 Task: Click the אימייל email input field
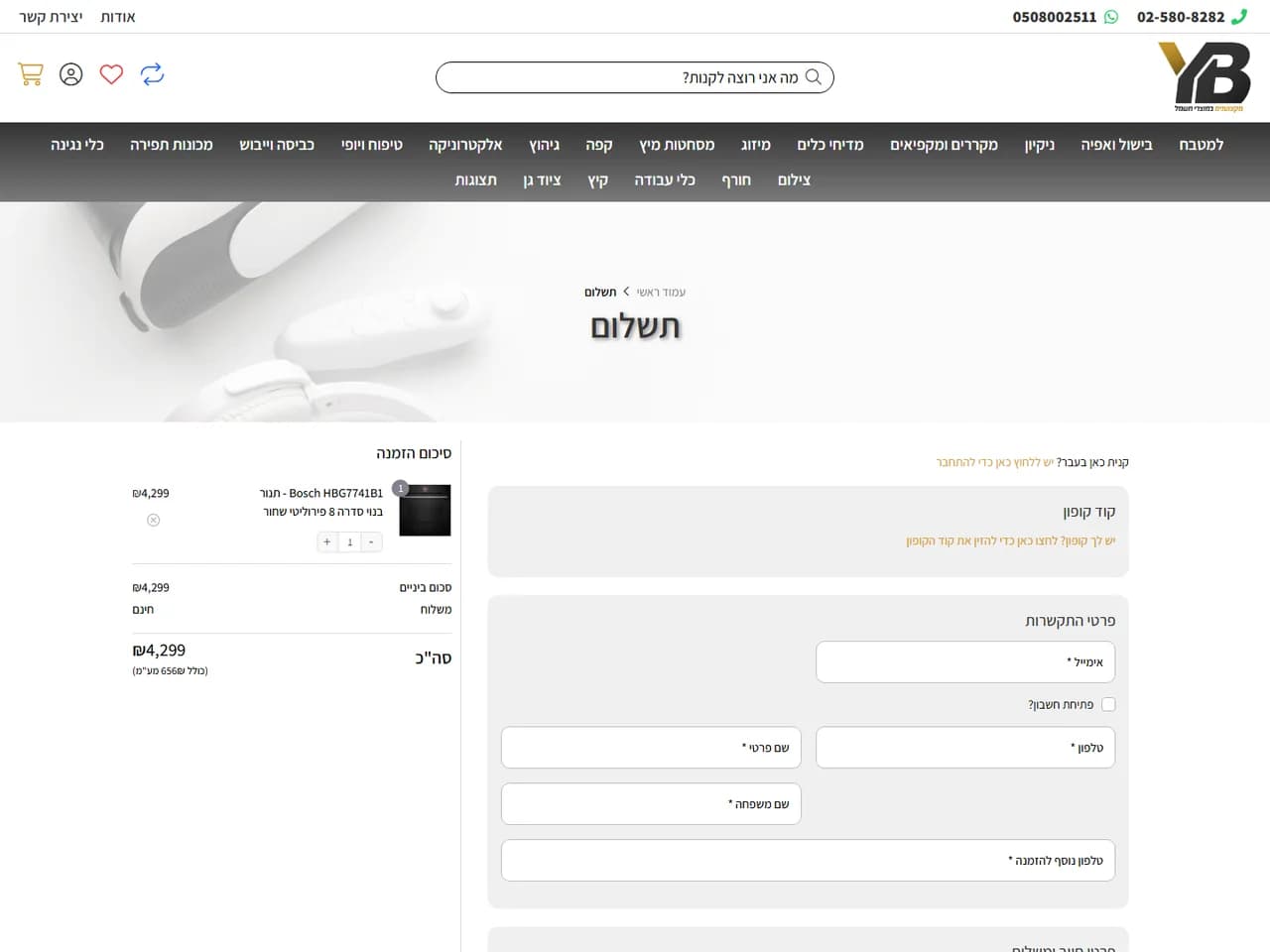(x=965, y=661)
